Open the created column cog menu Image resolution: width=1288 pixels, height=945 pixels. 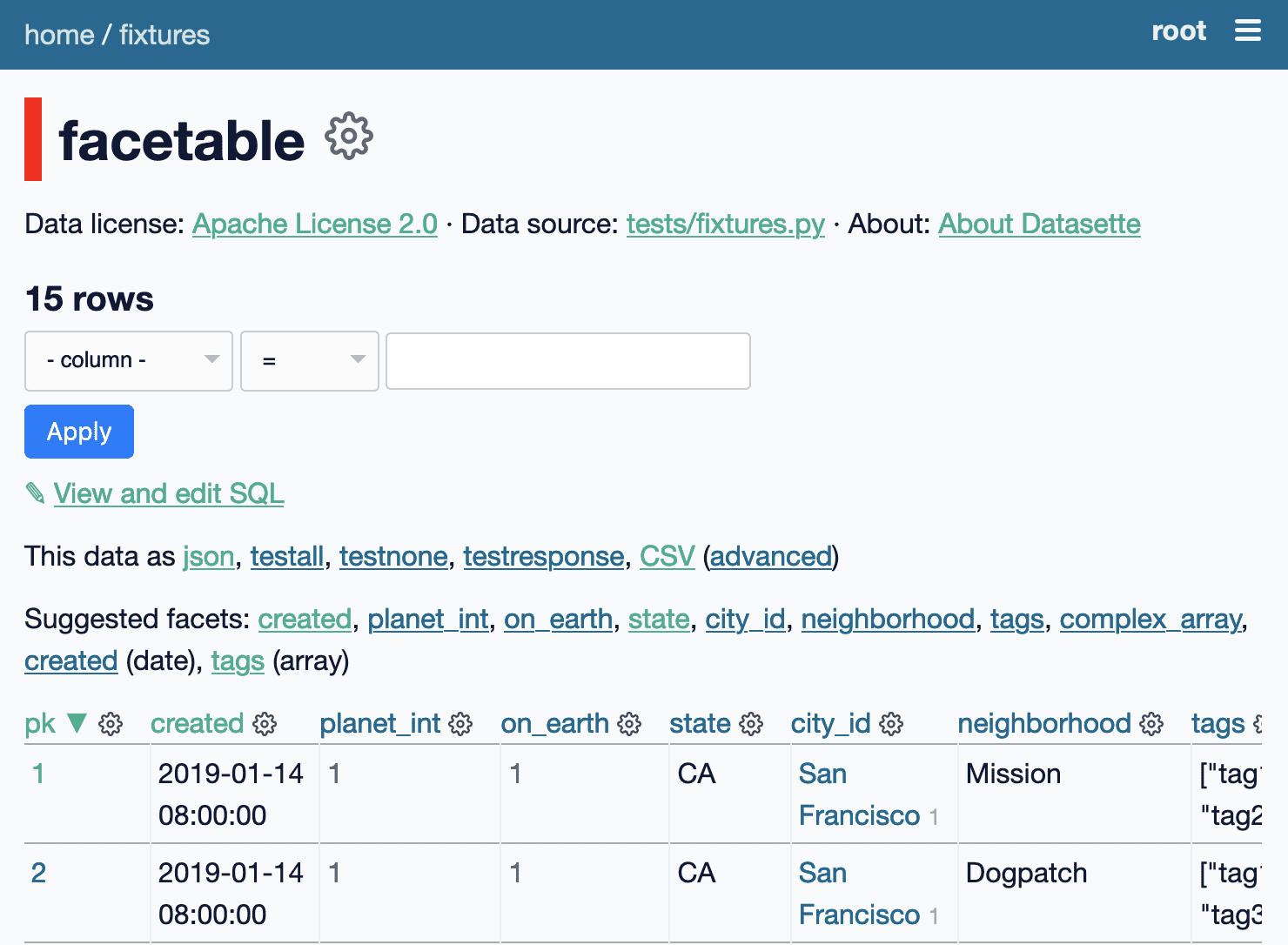point(265,724)
